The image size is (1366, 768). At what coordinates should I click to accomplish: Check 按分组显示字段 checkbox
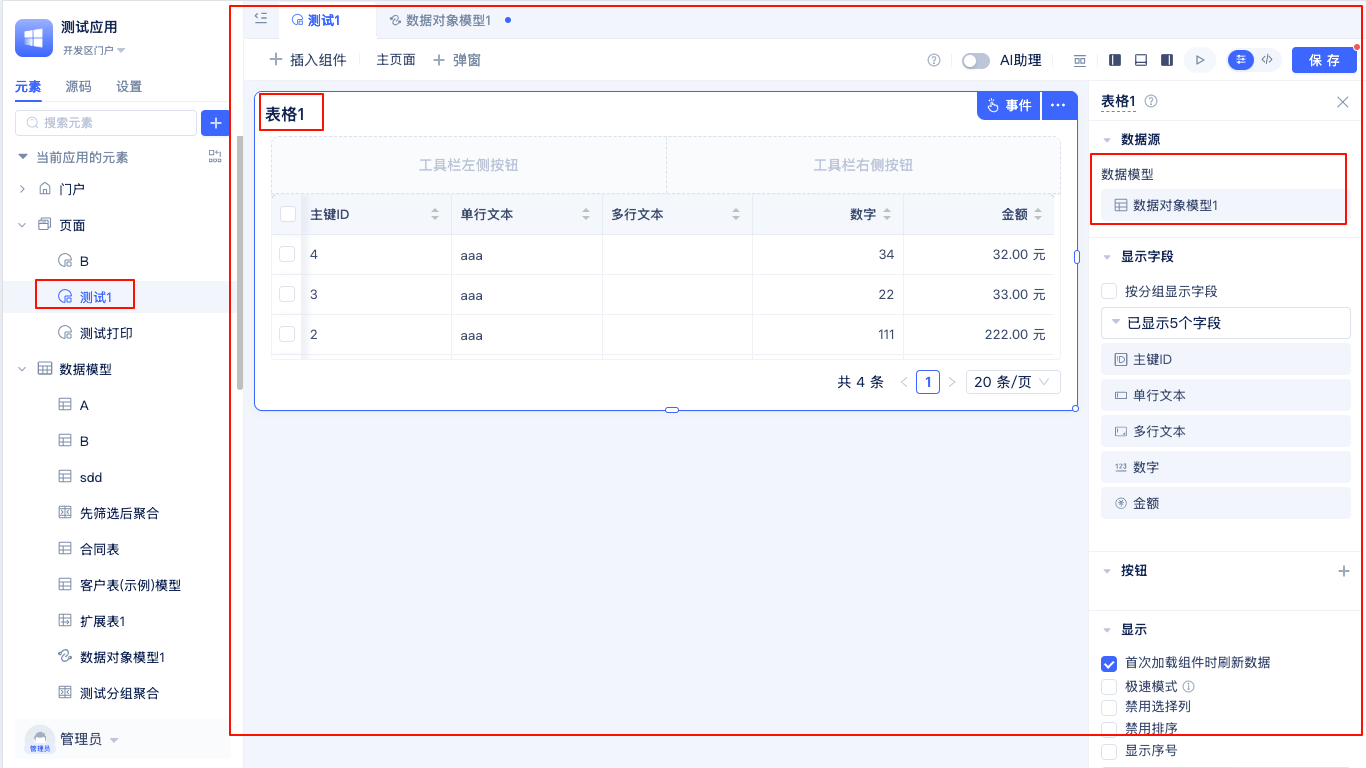click(x=1109, y=291)
